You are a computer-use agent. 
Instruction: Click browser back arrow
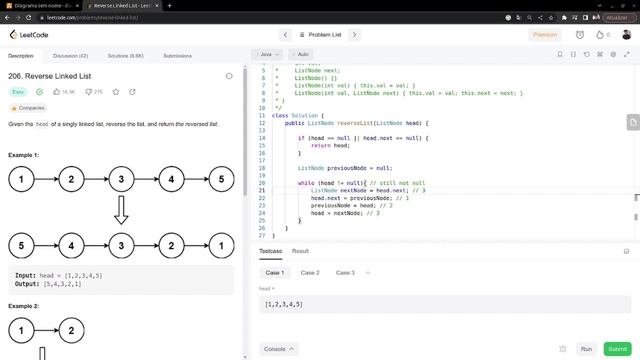pos(7,18)
